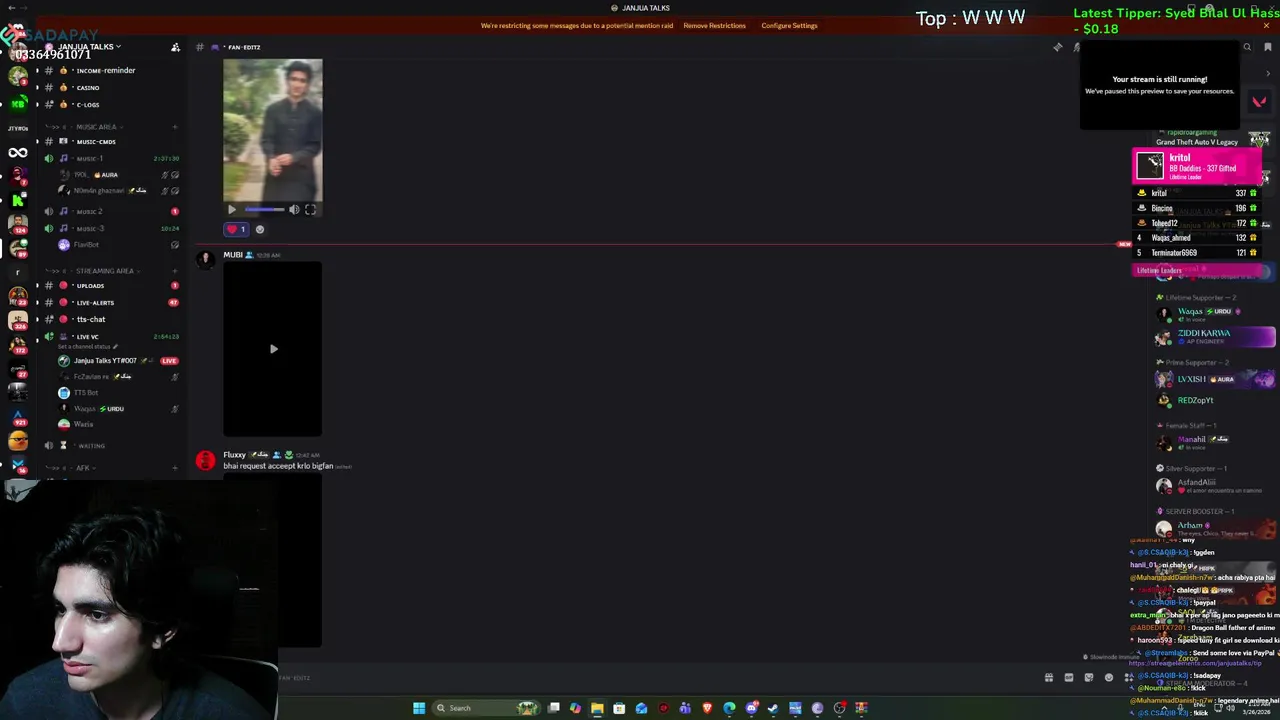1280x720 pixels.
Task: Open Fluxxy's red avatar
Action: tap(205, 460)
